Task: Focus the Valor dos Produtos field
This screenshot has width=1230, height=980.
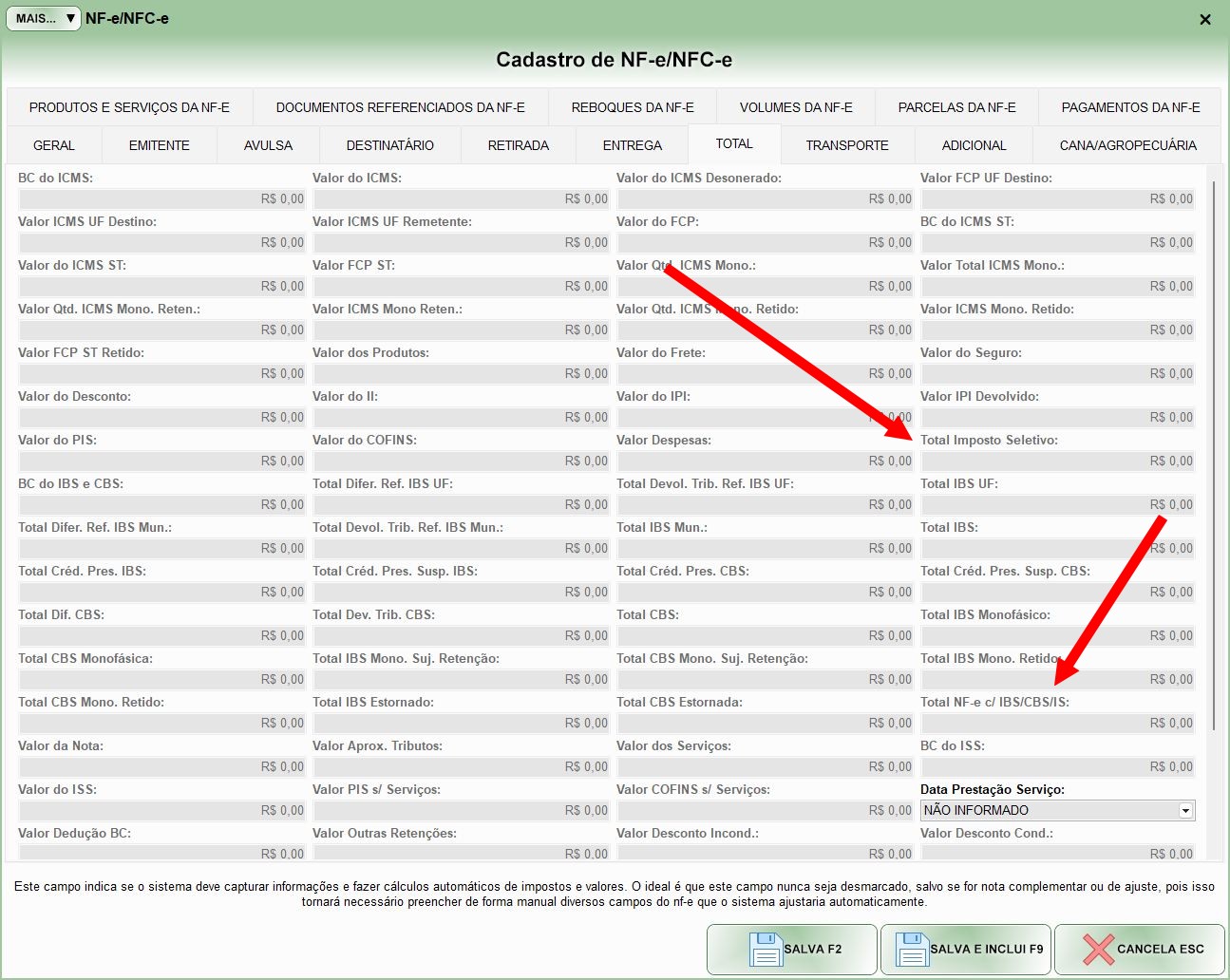Action: tap(461, 374)
